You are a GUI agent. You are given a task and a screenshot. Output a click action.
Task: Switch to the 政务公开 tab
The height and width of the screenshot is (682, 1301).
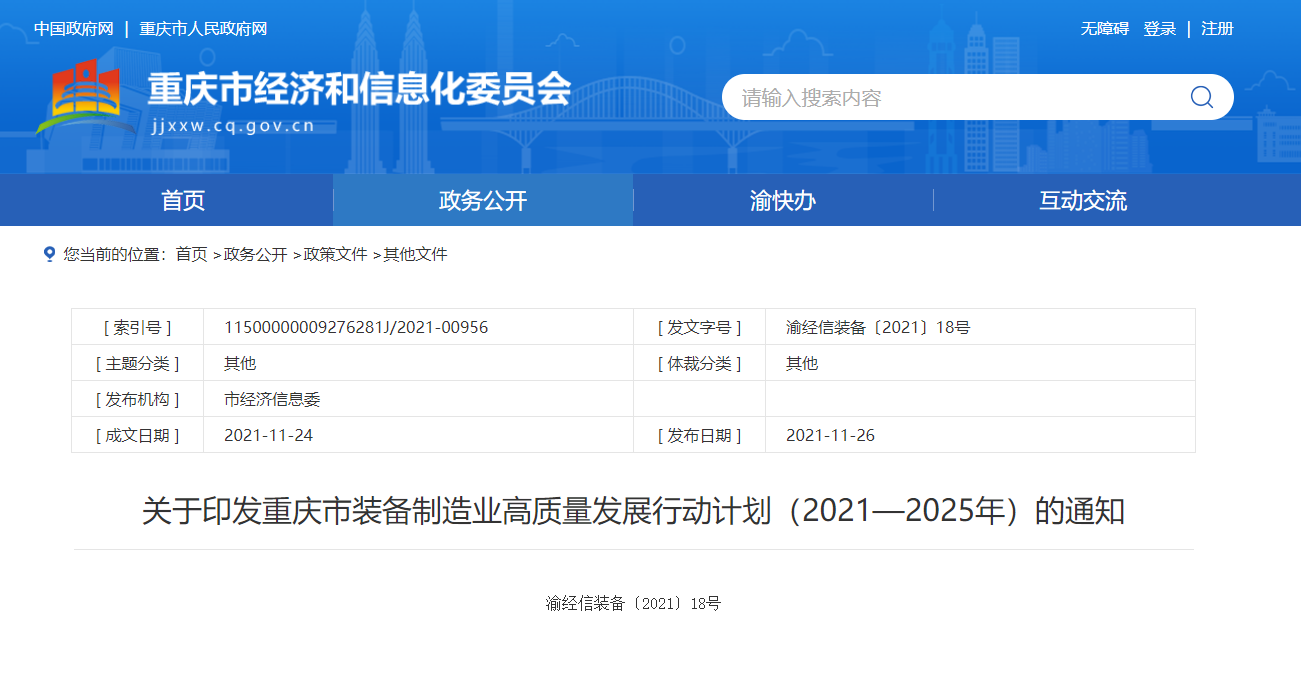[483, 200]
